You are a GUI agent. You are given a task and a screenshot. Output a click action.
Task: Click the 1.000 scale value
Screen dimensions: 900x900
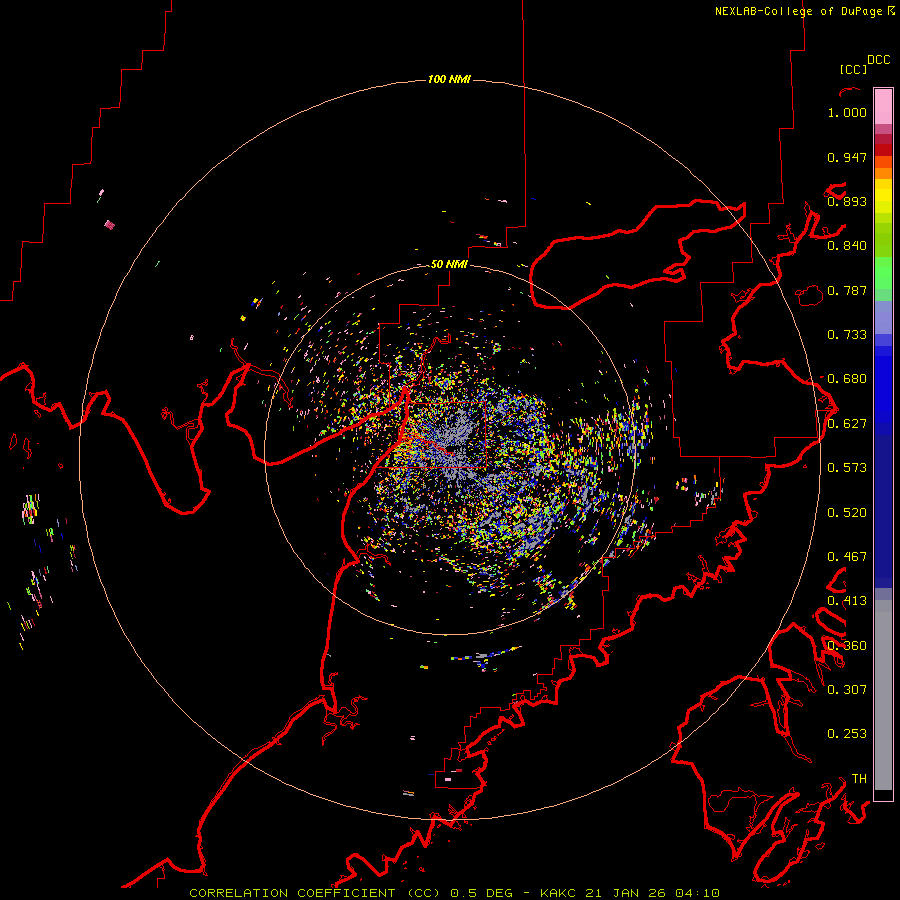coord(847,112)
